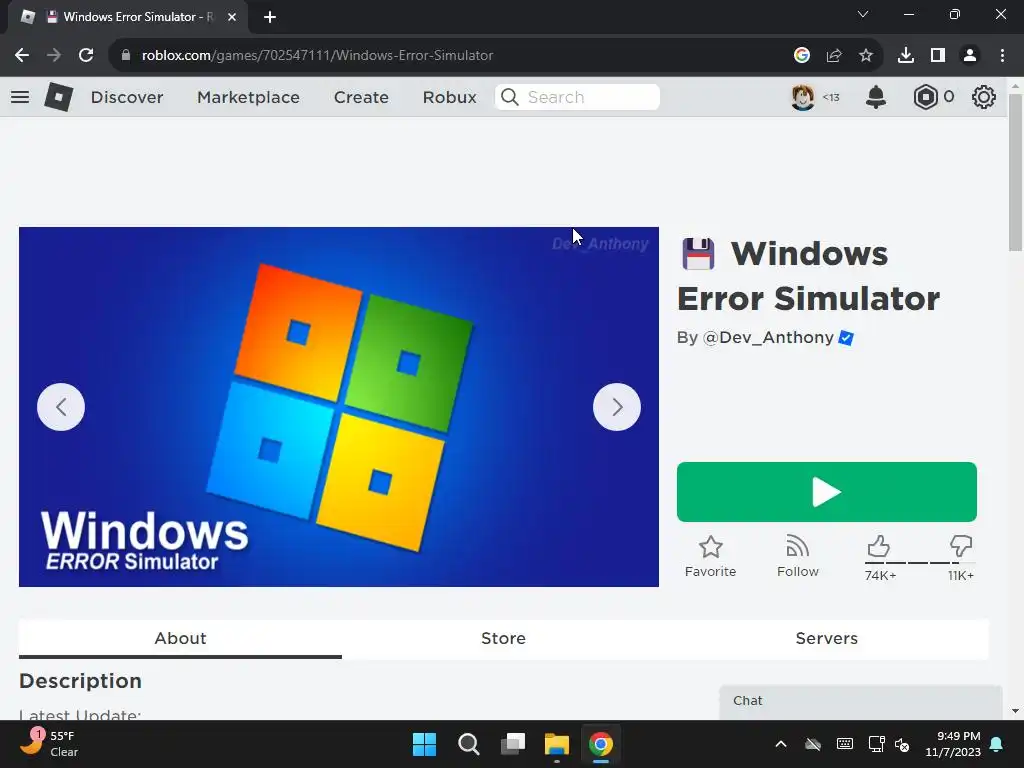Screen dimensions: 1024x768
Task: Click the 74K+ likes count
Action: [x=880, y=575]
